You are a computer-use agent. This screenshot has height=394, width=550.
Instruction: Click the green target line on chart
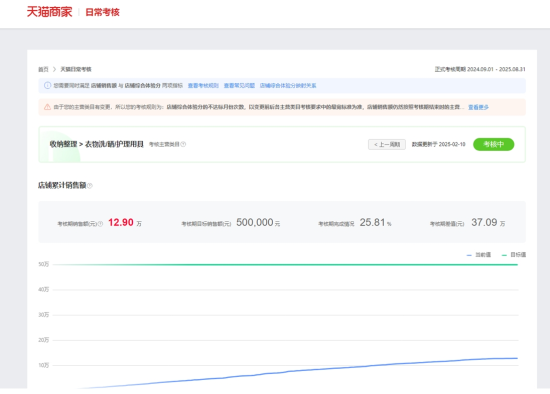[285, 265]
